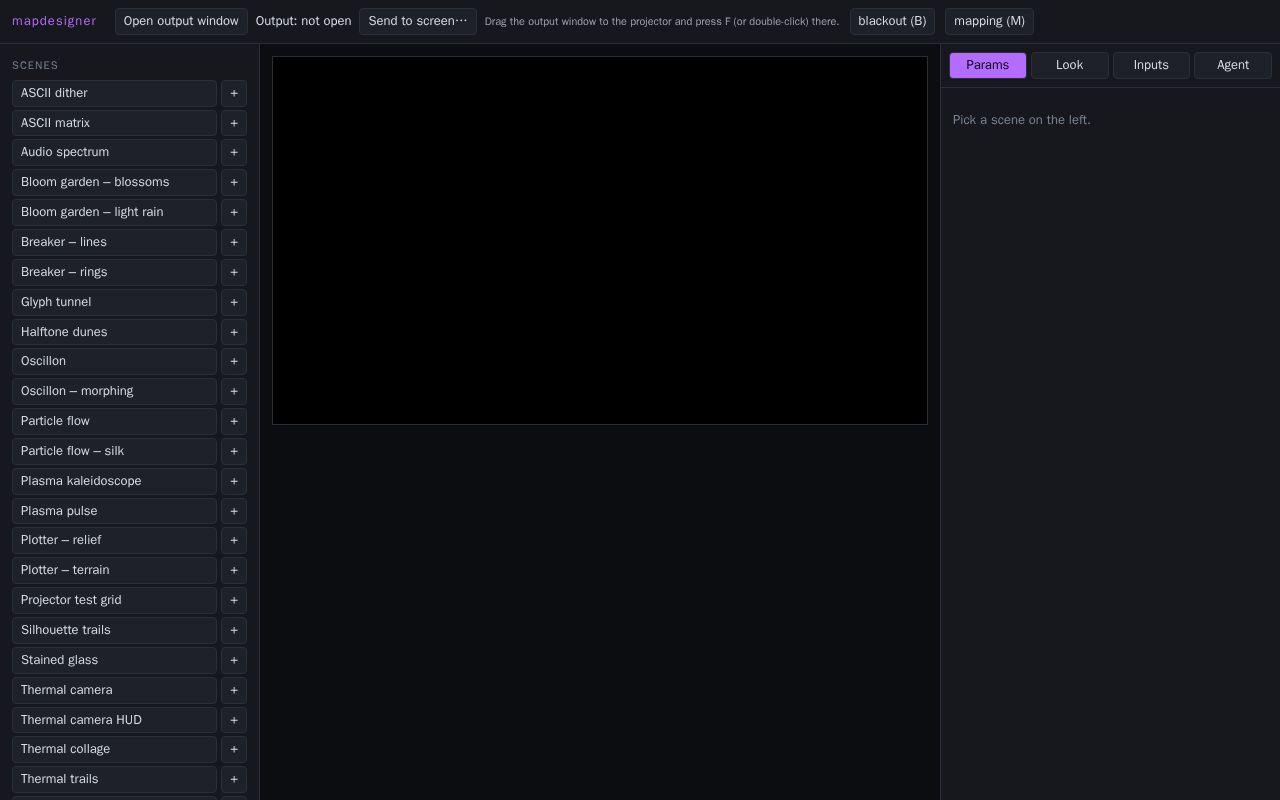This screenshot has width=1280, height=800.
Task: Click plus beside Thermal camera
Action: click(x=234, y=690)
